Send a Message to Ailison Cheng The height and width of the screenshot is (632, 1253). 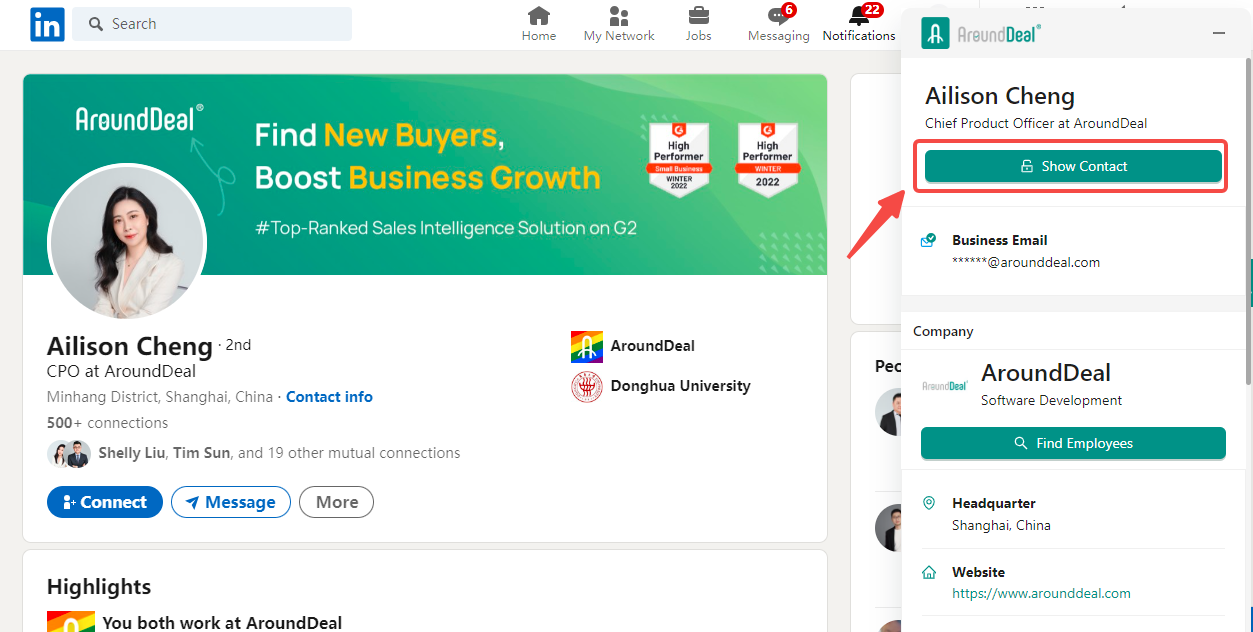231,502
